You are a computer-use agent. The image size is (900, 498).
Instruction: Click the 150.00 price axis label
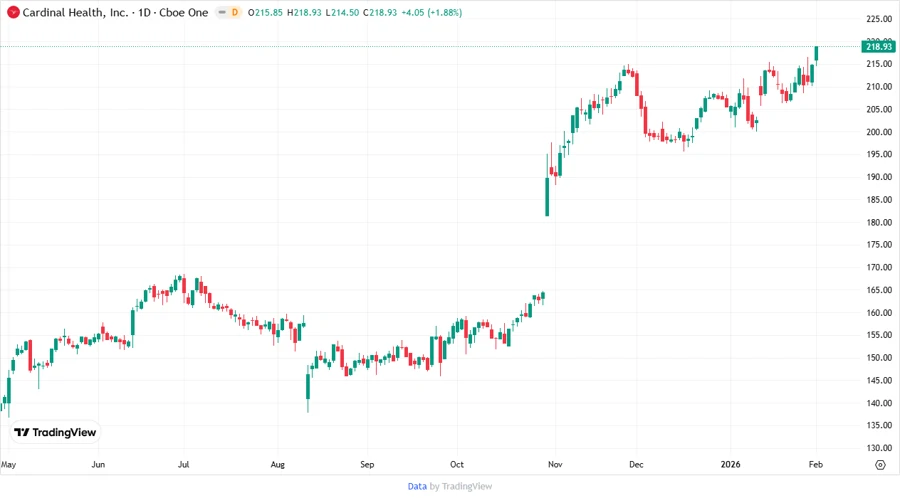tap(879, 357)
